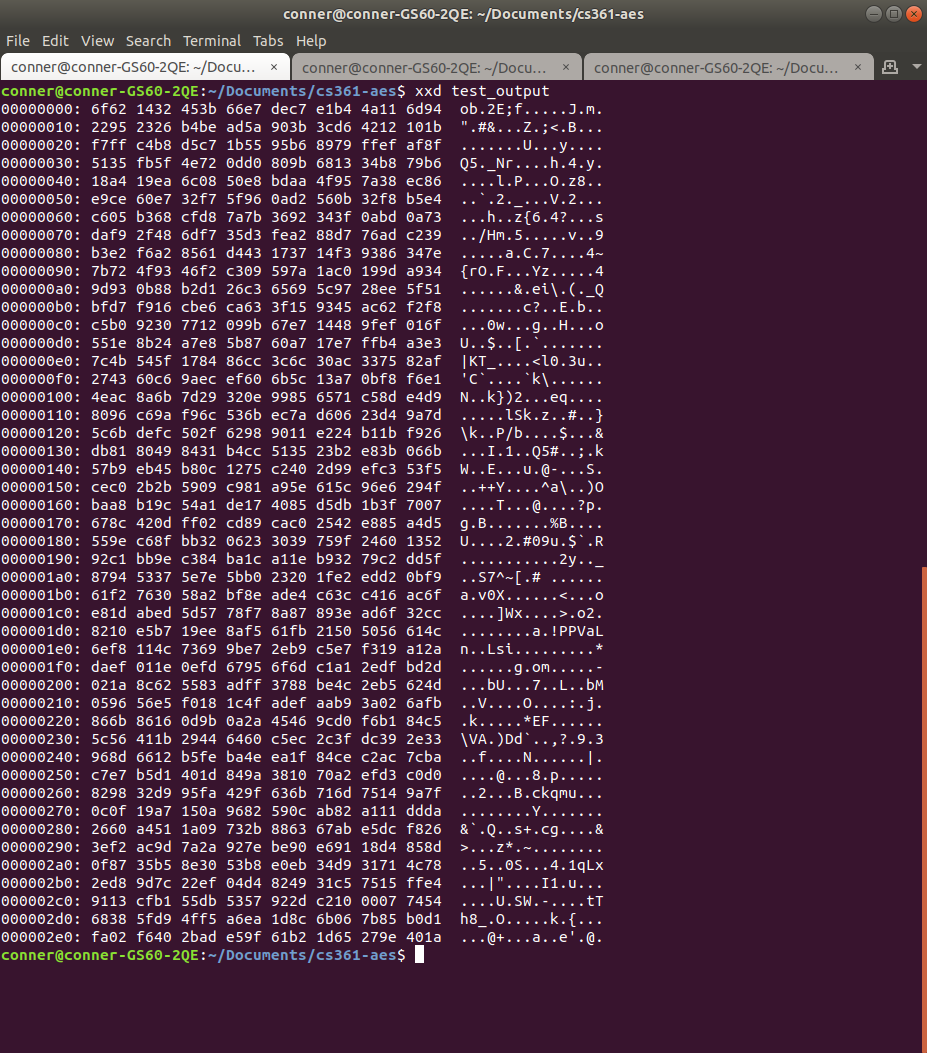Open the Terminal menu
Screen dimensions: 927x1053
[x=212, y=41]
